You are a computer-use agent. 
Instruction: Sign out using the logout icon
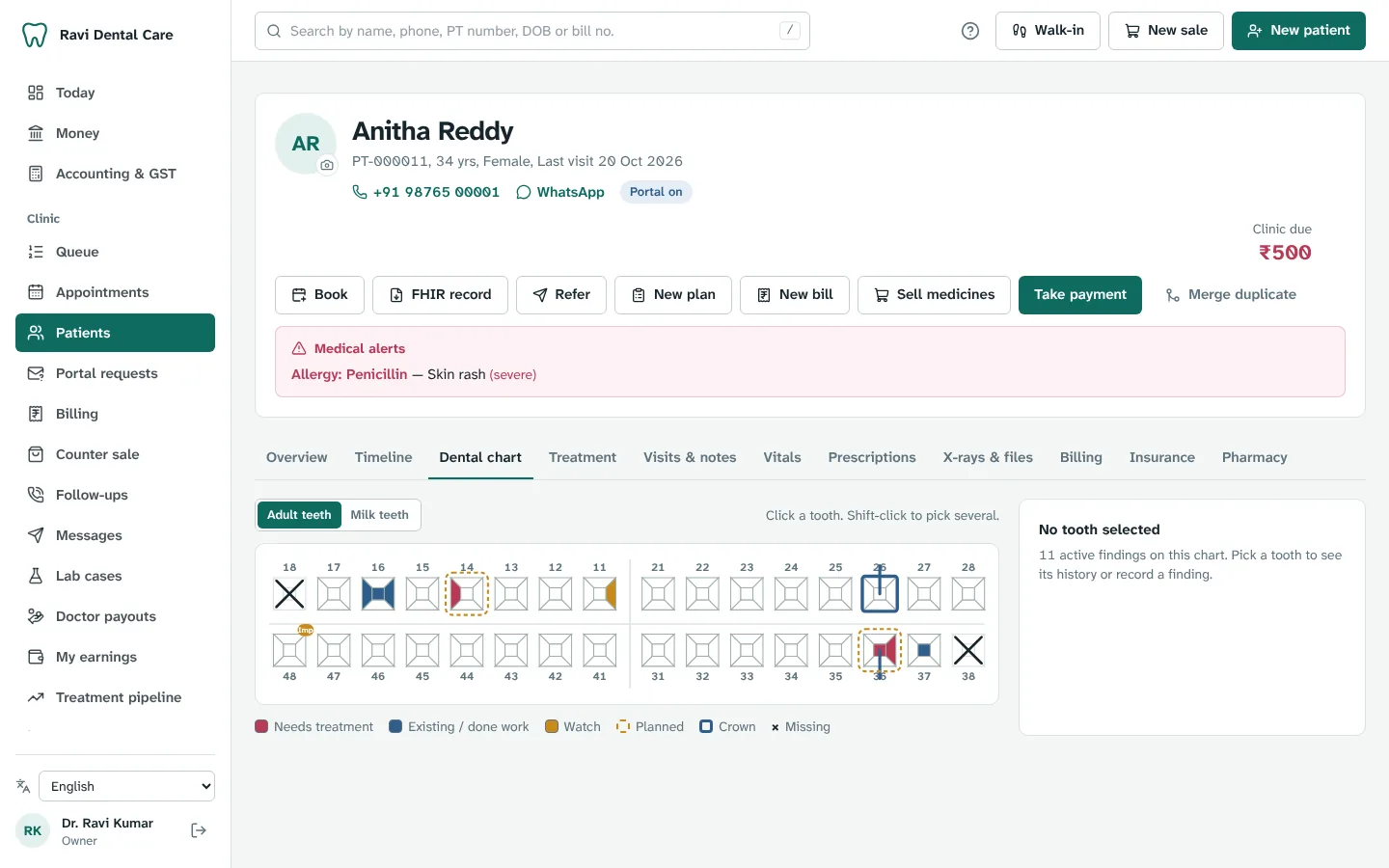point(199,830)
